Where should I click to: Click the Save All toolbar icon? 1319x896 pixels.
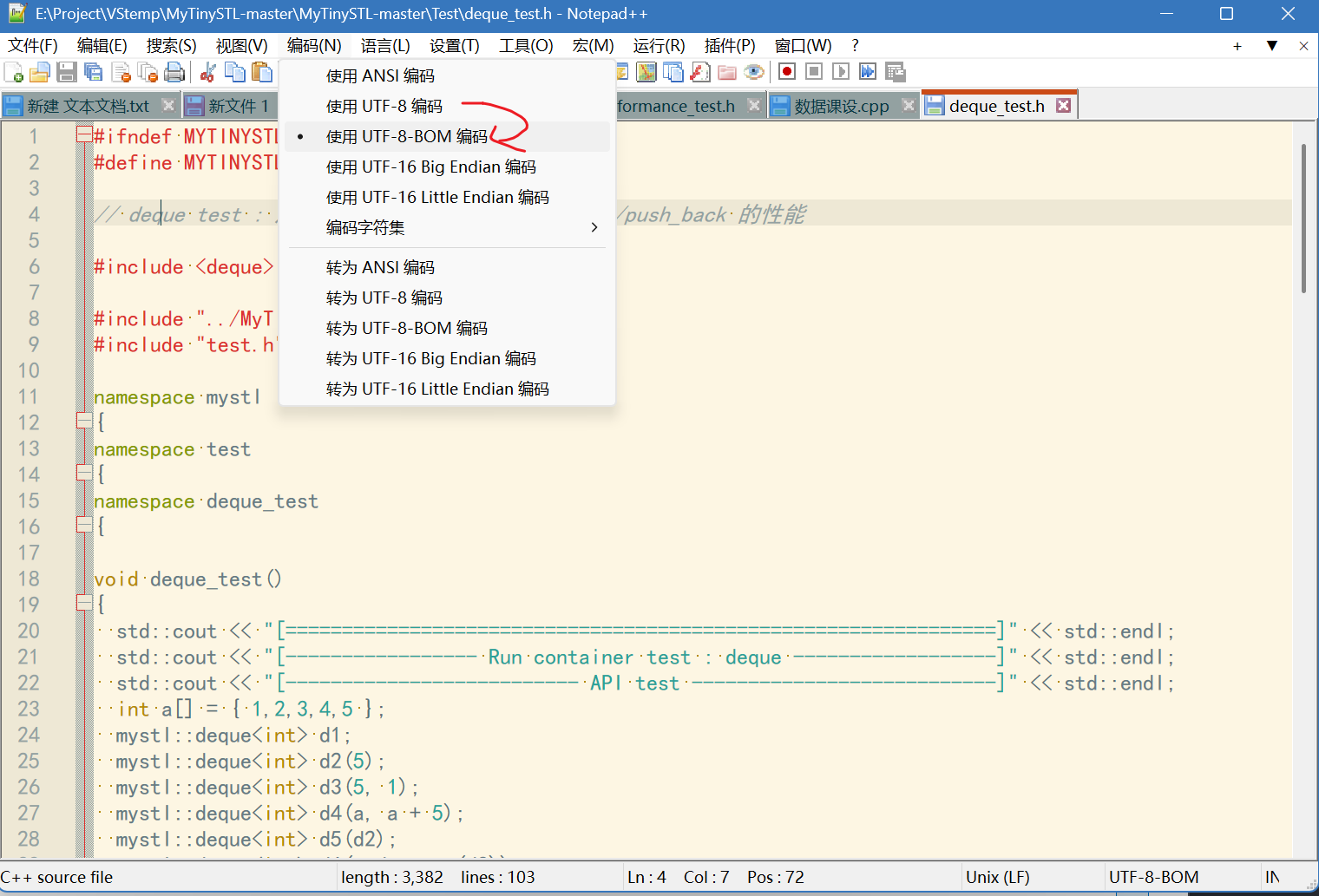pyautogui.click(x=94, y=72)
